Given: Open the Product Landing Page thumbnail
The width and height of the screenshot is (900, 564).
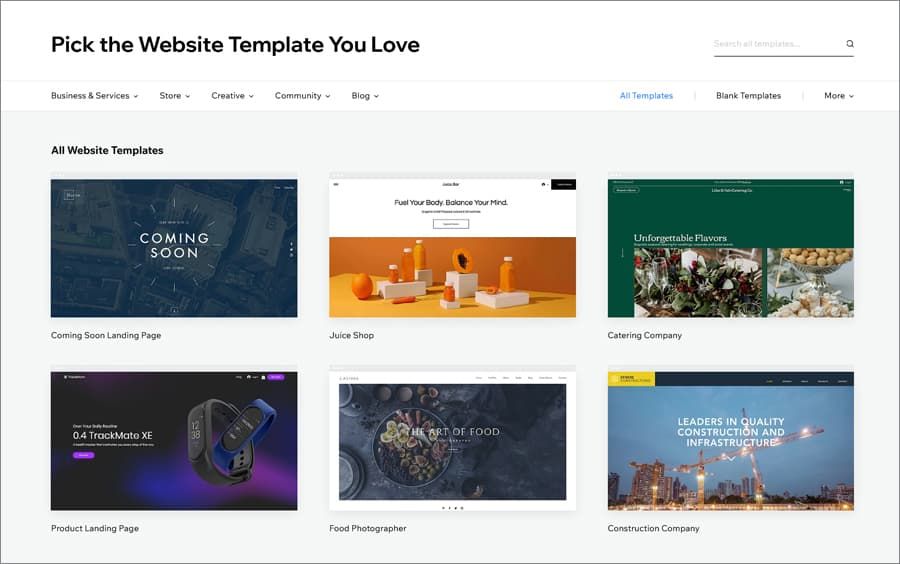Looking at the screenshot, I should (x=174, y=441).
